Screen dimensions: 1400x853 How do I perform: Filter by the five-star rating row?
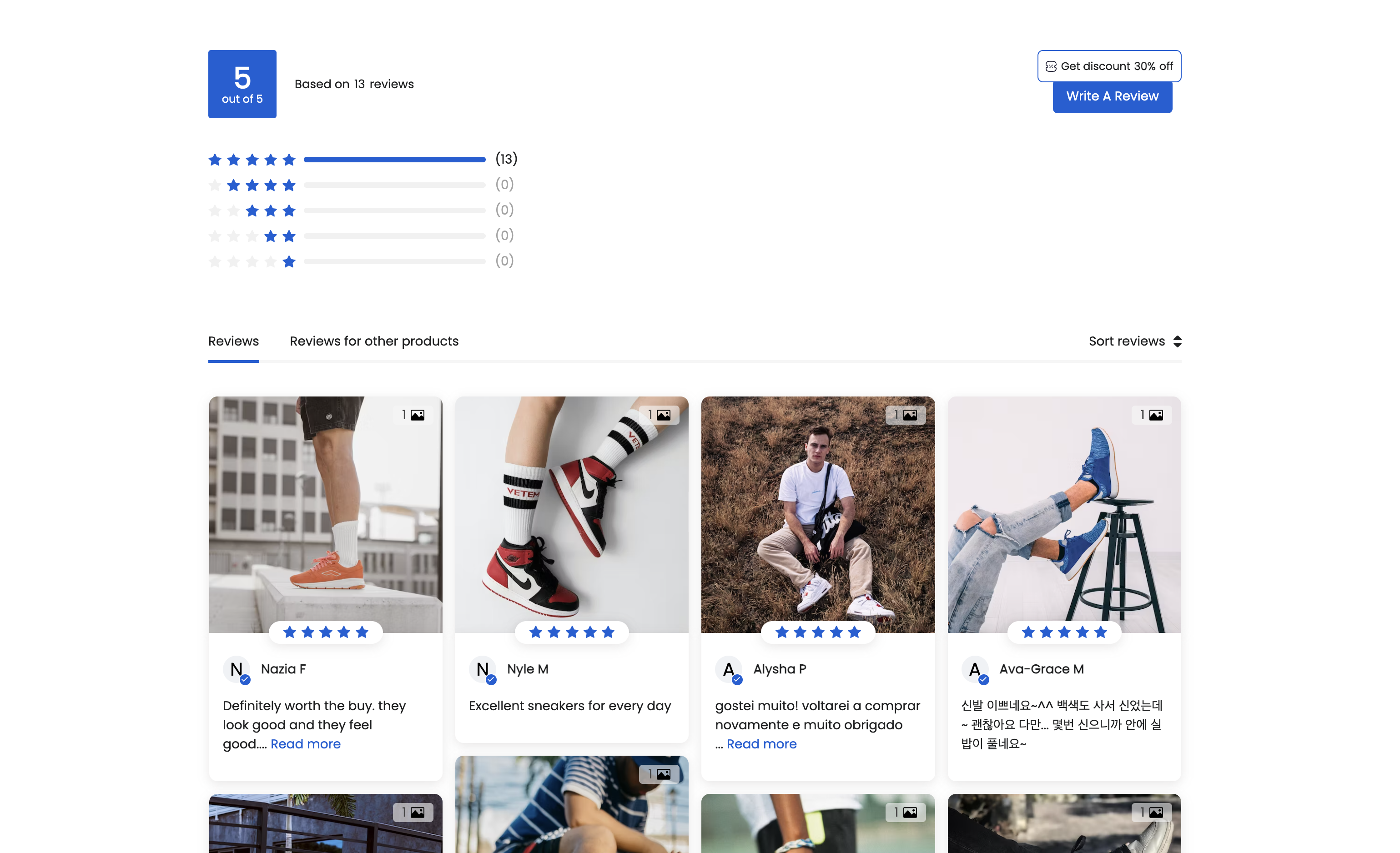[363, 160]
